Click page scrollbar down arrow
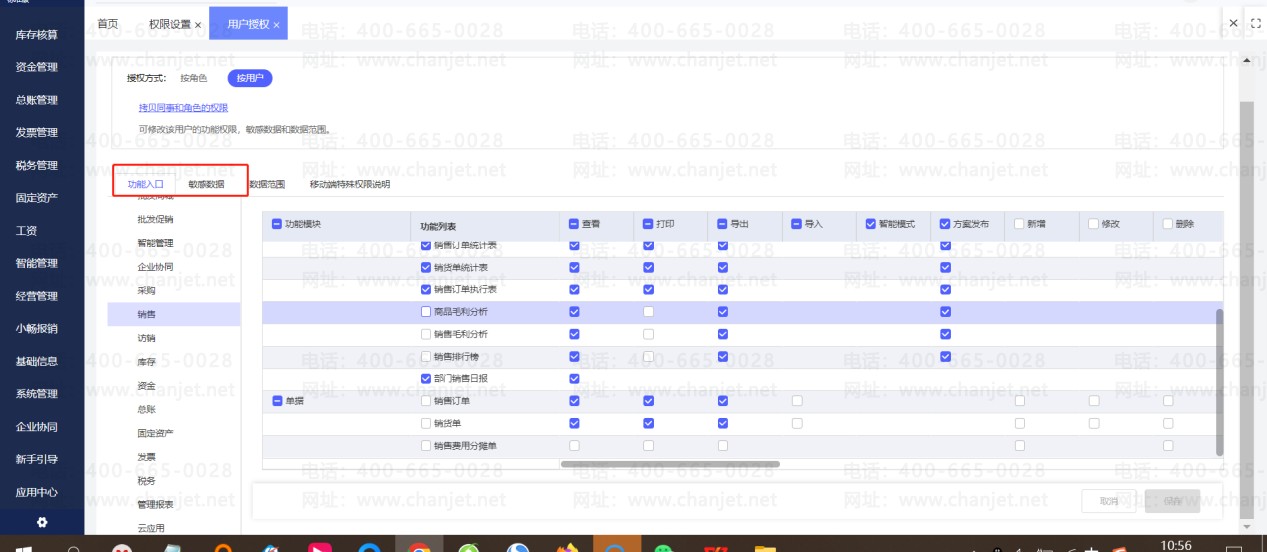The image size is (1267, 552). [1246, 525]
